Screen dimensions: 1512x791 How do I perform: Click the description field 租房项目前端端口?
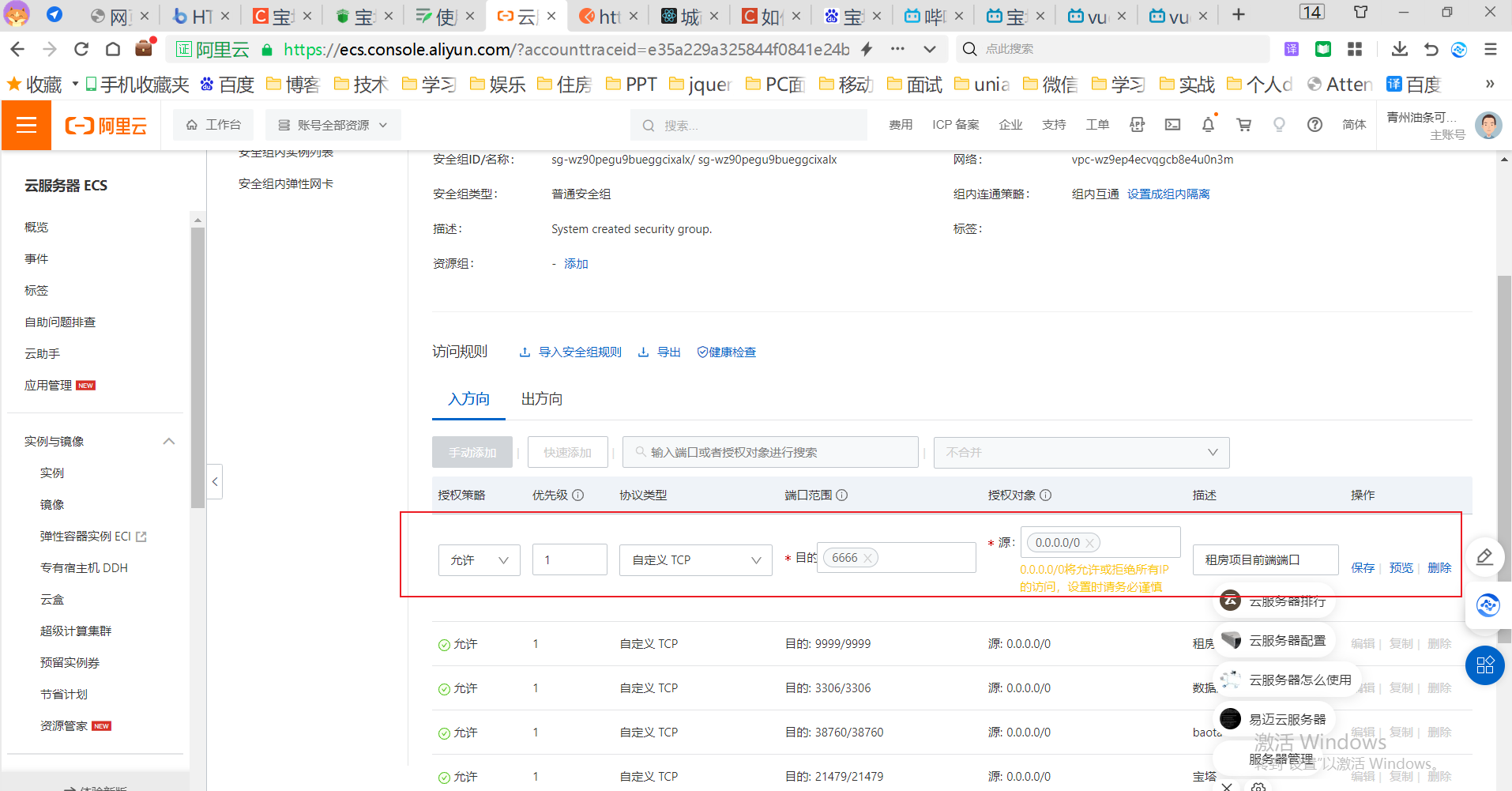coord(1266,559)
